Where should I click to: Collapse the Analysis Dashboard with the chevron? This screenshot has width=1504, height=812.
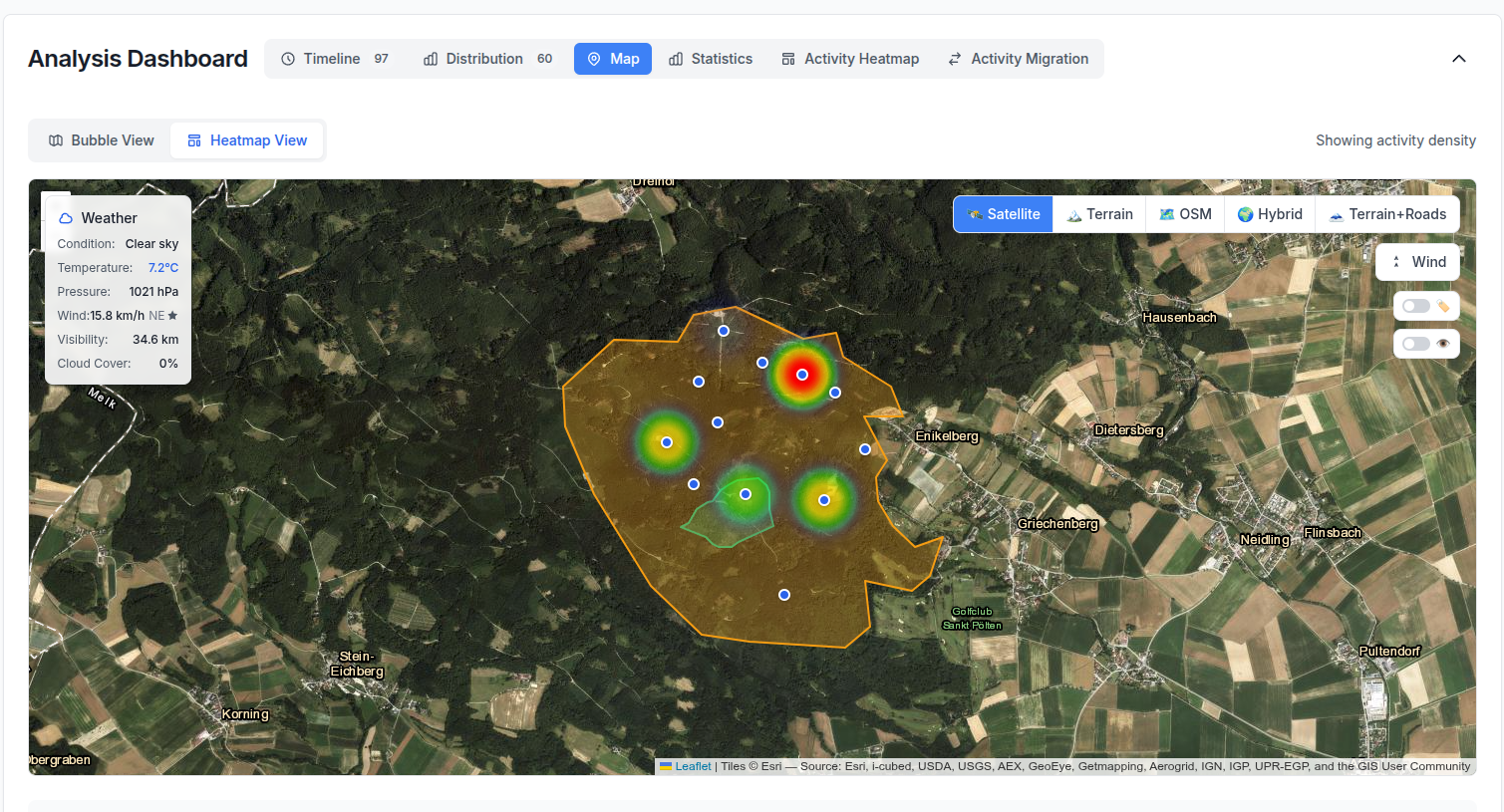point(1458,59)
